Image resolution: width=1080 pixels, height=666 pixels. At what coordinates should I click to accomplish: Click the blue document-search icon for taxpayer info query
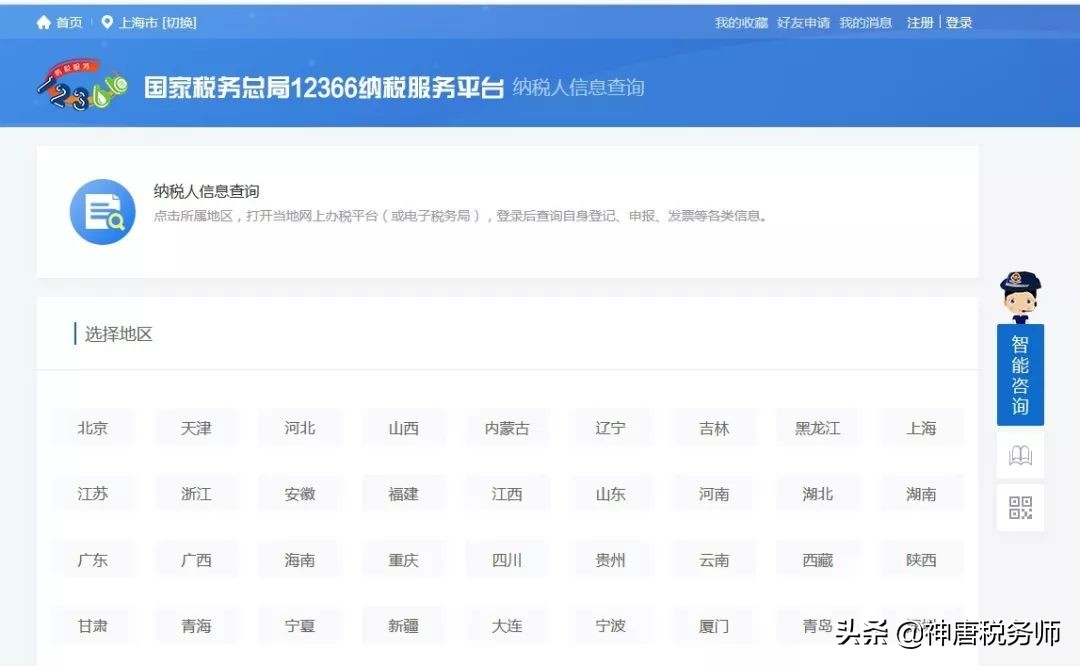point(101,211)
